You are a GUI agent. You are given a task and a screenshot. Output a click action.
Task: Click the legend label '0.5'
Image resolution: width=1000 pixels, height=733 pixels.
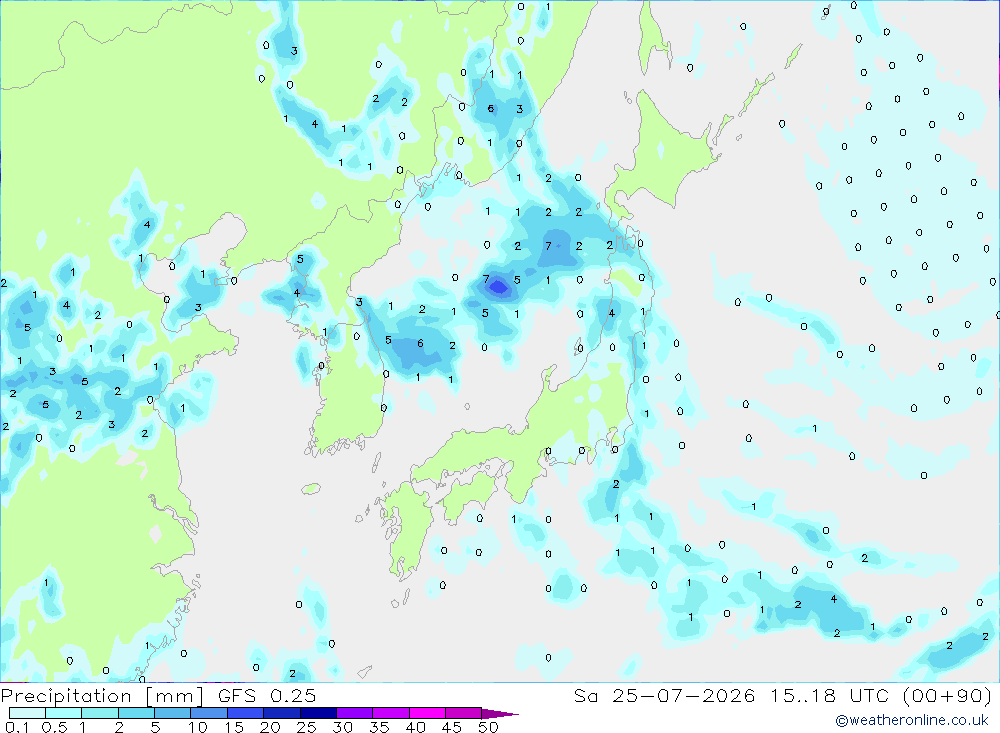[54, 727]
